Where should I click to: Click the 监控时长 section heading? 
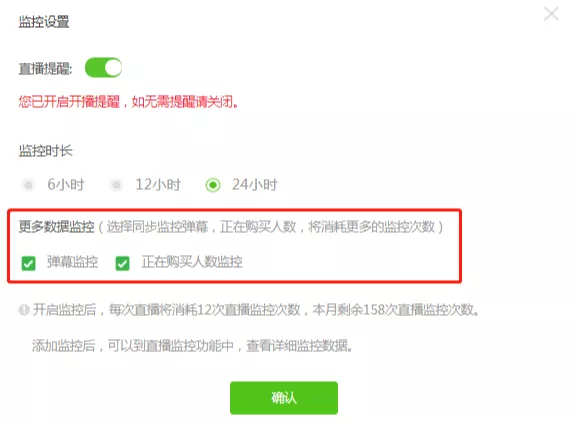(x=46, y=150)
